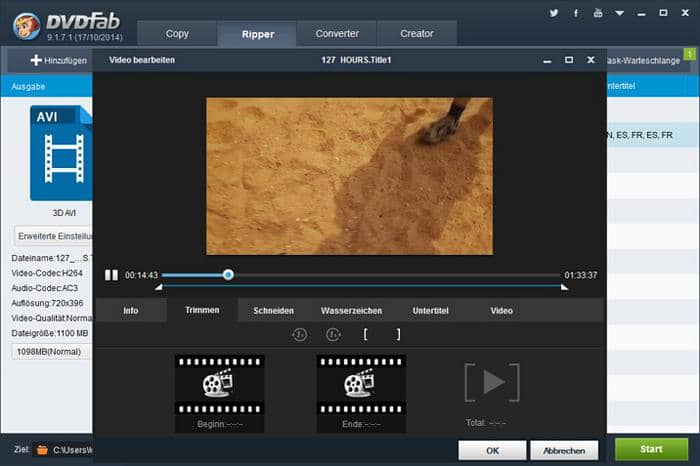
Task: Set trim end with right bracket
Action: click(398, 334)
